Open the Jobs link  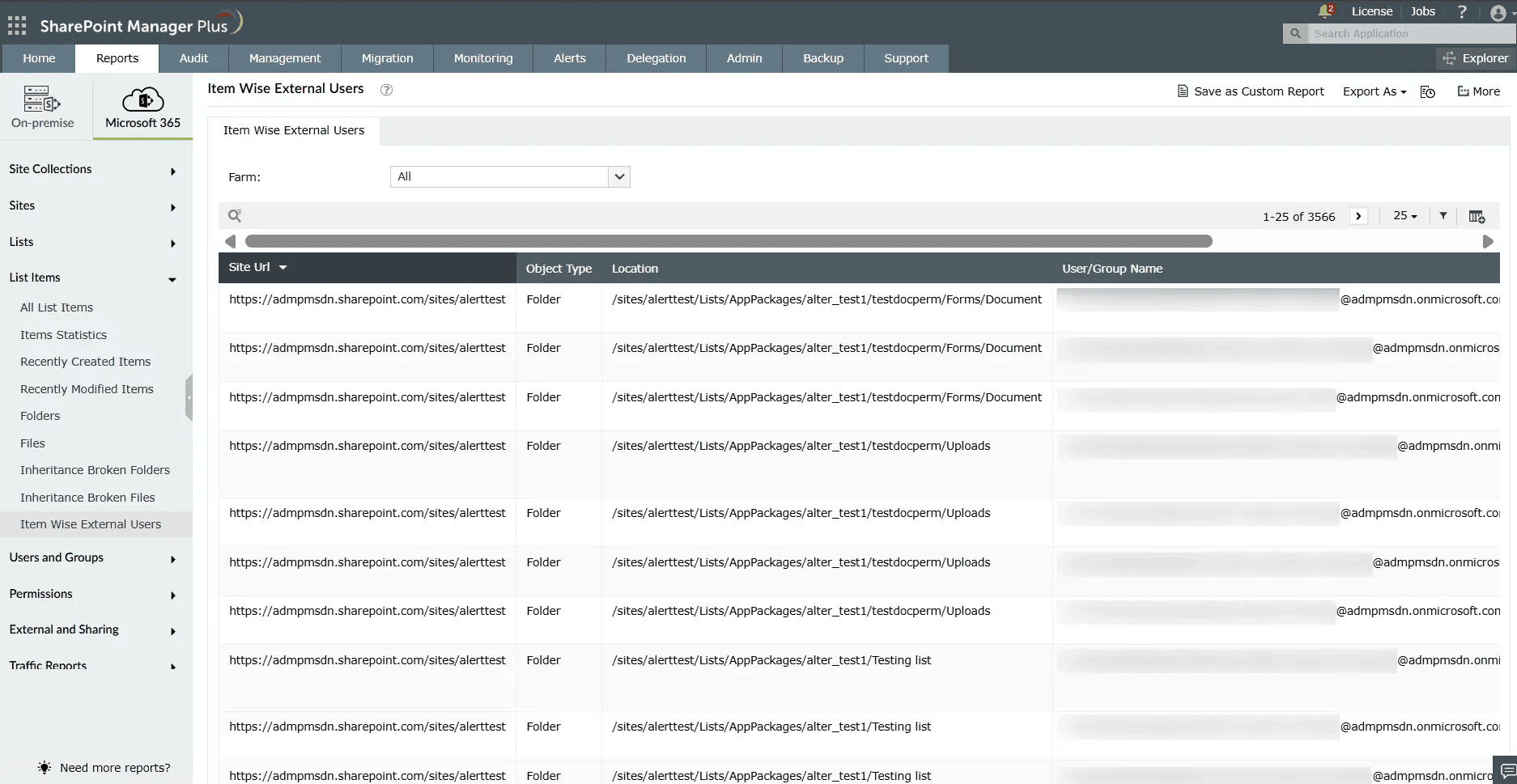point(1422,11)
